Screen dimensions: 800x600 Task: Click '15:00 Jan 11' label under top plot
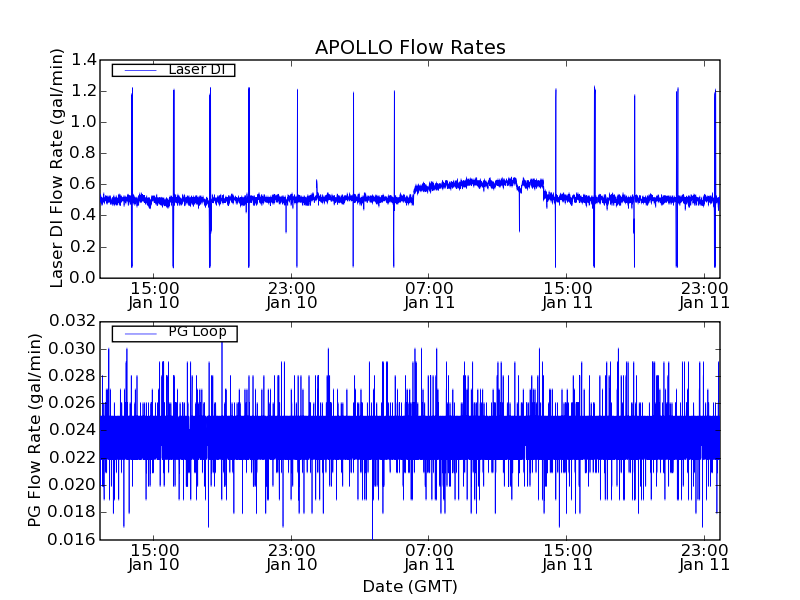(x=567, y=295)
